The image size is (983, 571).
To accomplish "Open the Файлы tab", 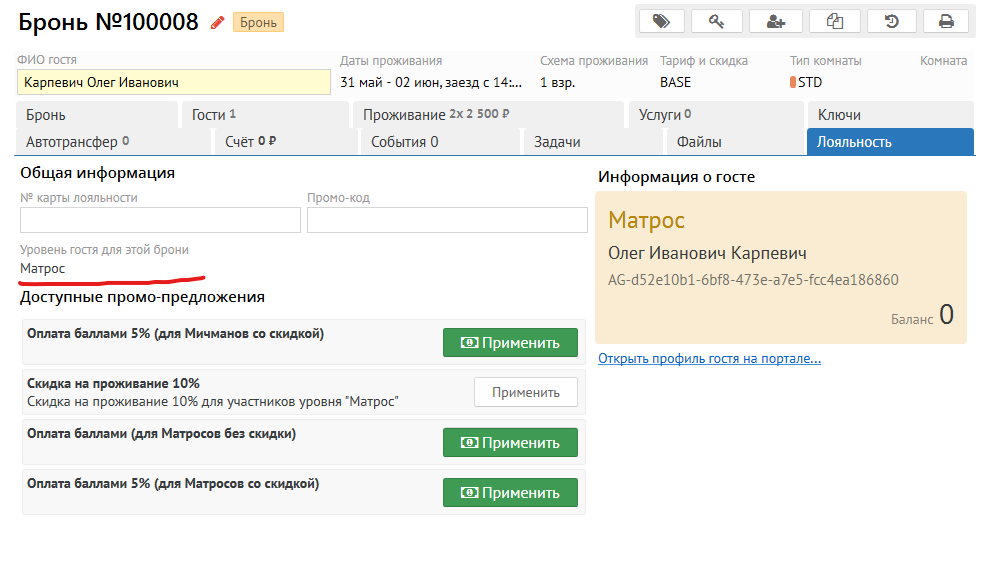I will coord(699,142).
